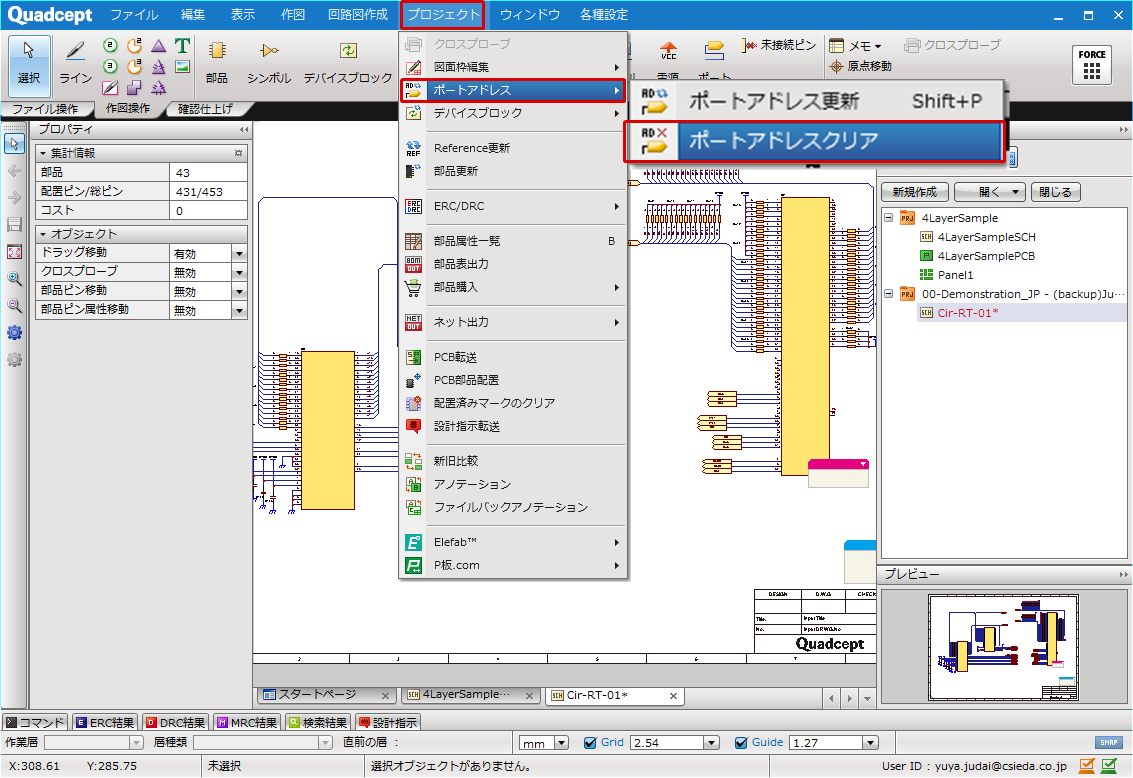Screen dimensions: 1133x778
Task: Close the Cir-RT-01* document tab
Action: tap(673, 696)
